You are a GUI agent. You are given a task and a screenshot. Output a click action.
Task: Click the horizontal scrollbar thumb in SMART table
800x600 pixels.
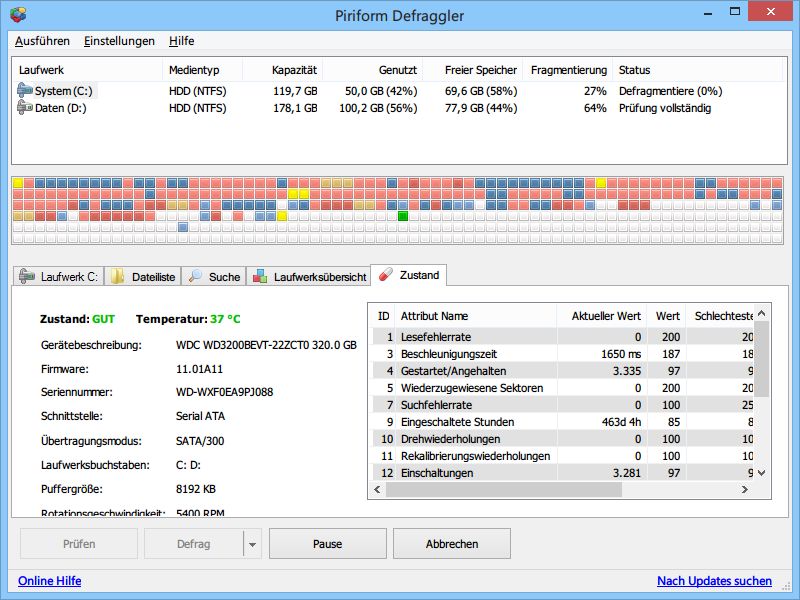[504, 489]
